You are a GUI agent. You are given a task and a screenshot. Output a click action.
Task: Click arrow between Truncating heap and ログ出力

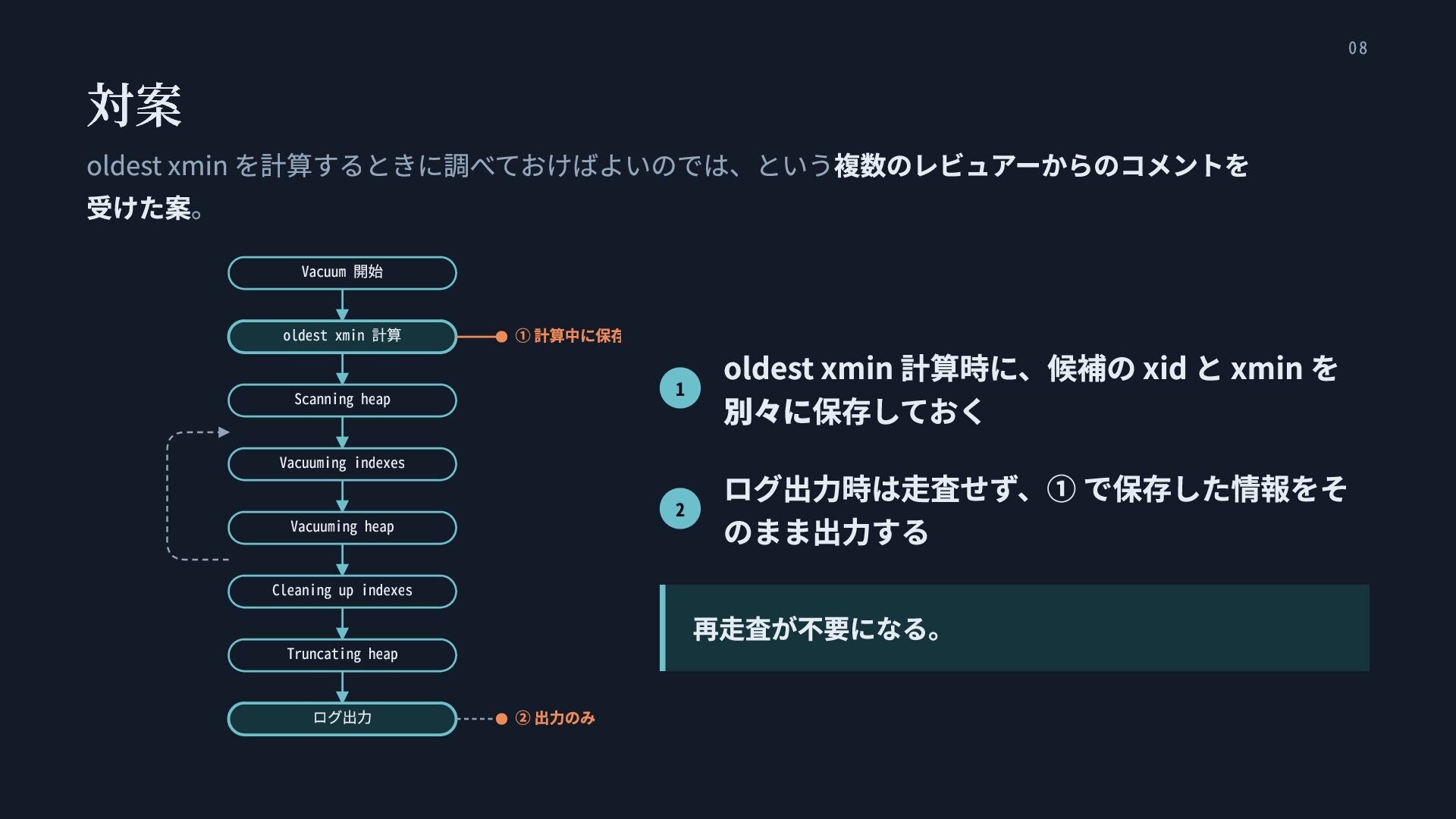click(x=342, y=687)
